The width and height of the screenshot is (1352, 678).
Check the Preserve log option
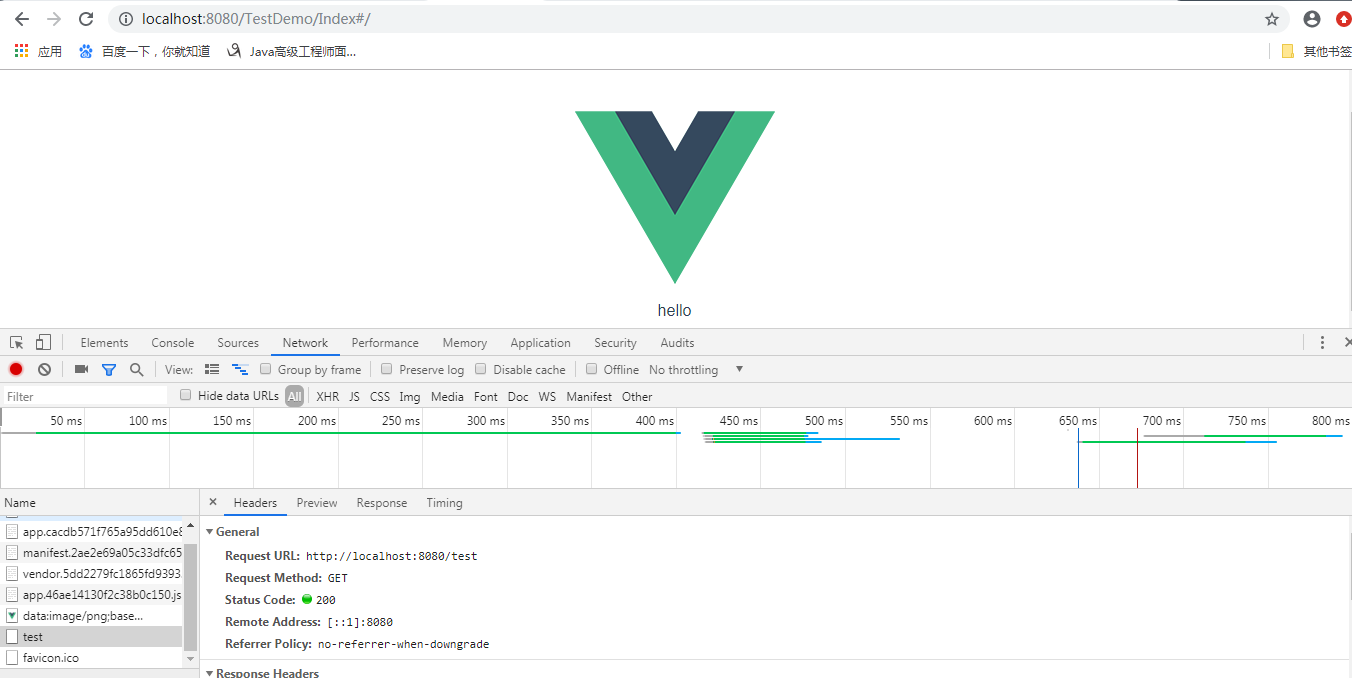(x=386, y=369)
